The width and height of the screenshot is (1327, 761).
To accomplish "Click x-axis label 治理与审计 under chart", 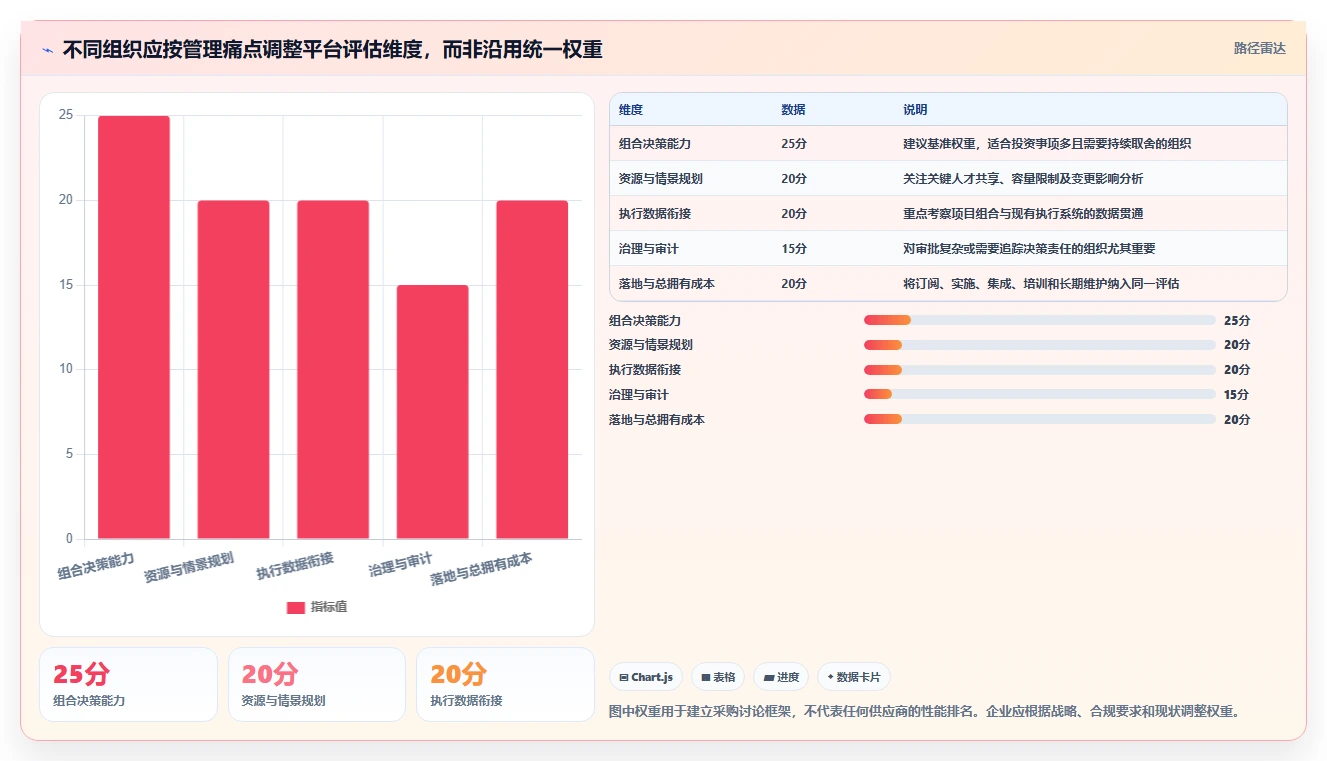I will [x=401, y=565].
